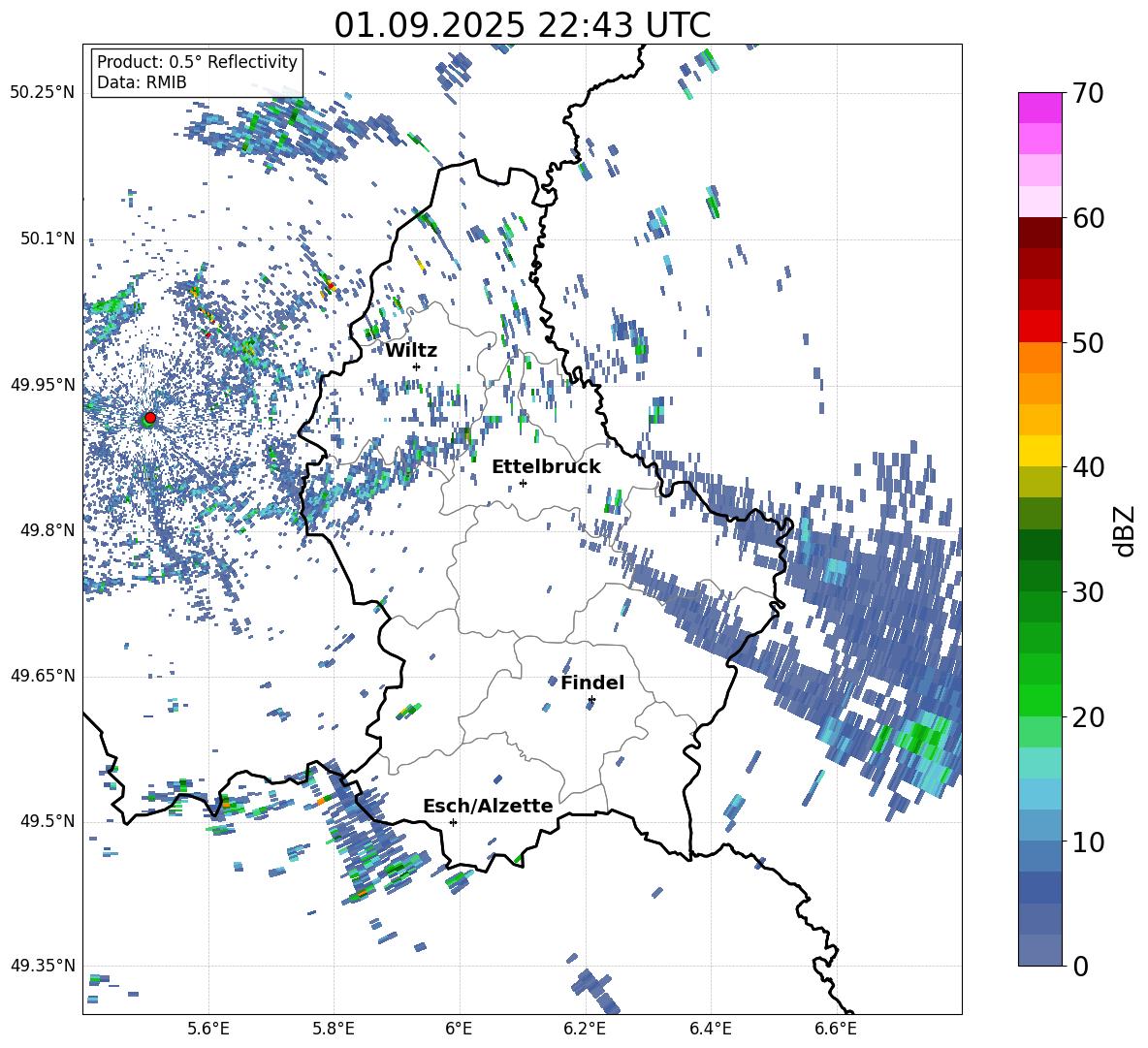Image resolution: width=1148 pixels, height=1048 pixels.
Task: Click the 'Wiltz' city label
Action: [411, 351]
